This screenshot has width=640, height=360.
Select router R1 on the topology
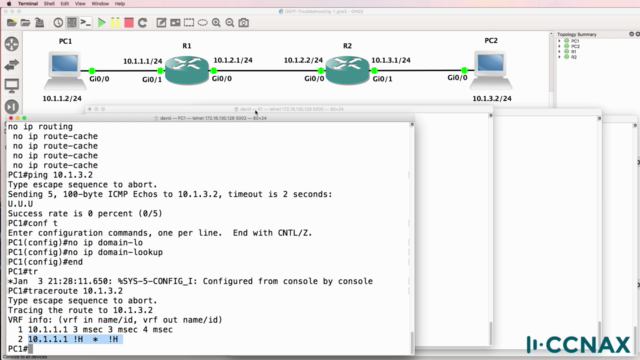(187, 70)
